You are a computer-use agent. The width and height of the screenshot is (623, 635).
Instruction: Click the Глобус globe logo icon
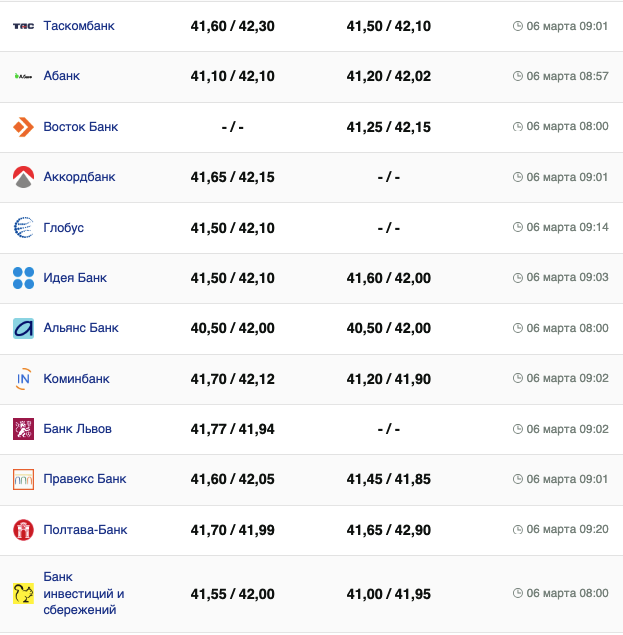23,228
